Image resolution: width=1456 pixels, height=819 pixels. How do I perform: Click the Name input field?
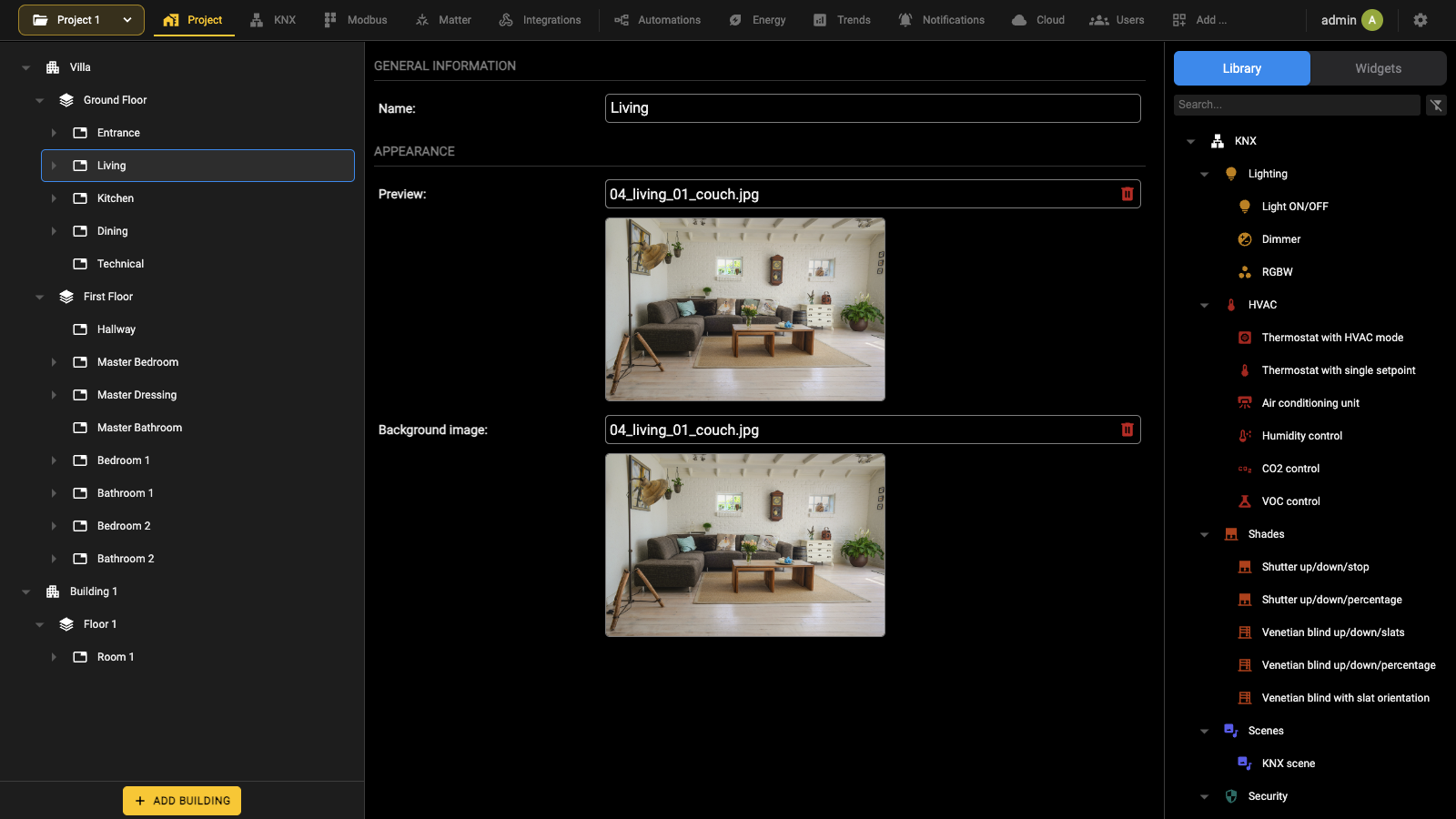(873, 108)
